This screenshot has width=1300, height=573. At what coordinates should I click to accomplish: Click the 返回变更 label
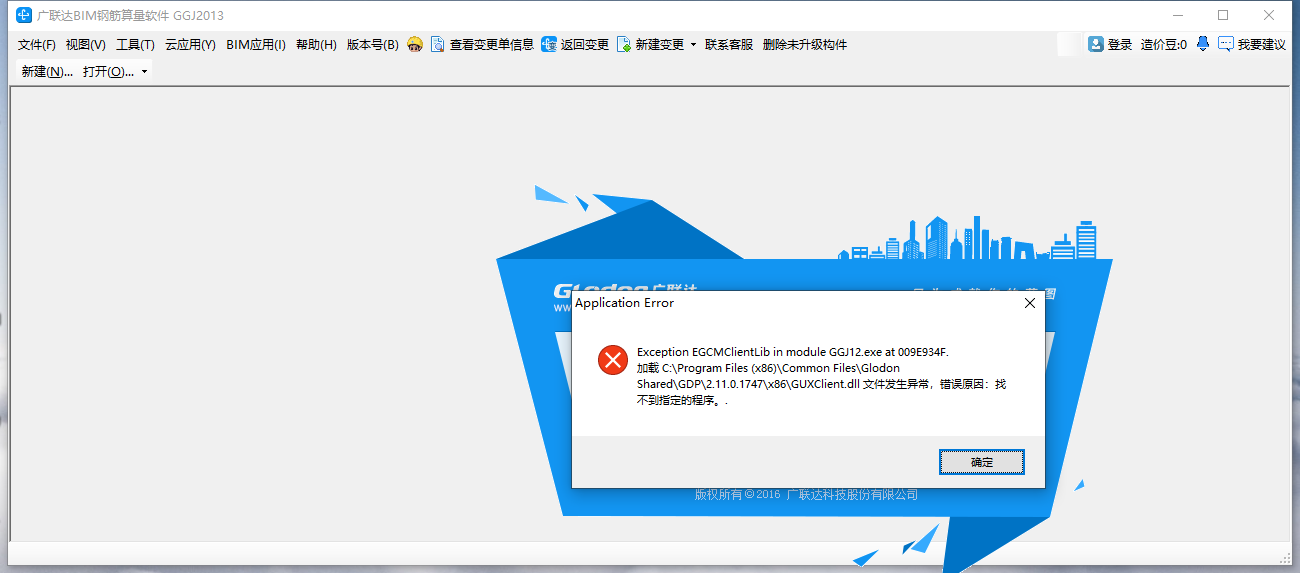(x=585, y=45)
